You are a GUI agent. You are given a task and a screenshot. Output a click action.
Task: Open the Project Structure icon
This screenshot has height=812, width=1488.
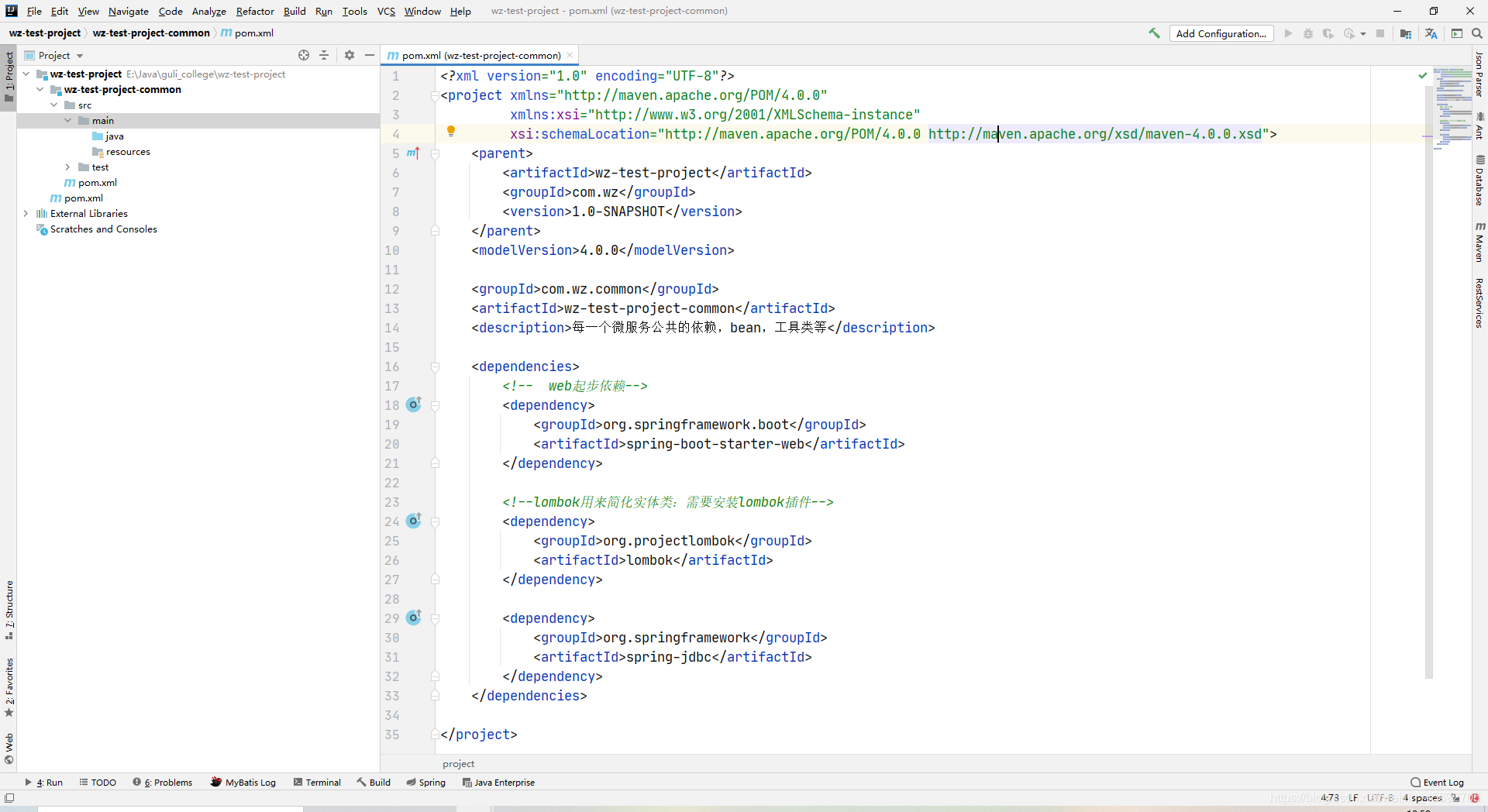(x=1406, y=33)
